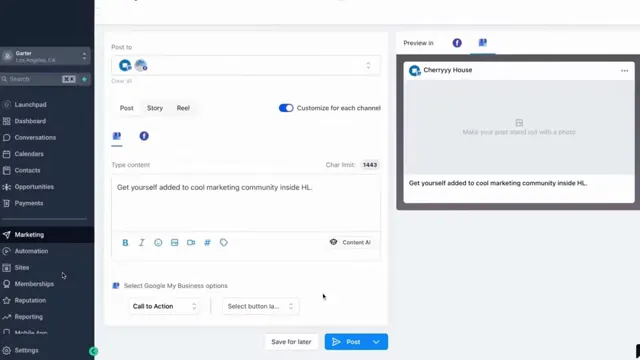
Task: Open the Garter location switcher
Action: 45,56
